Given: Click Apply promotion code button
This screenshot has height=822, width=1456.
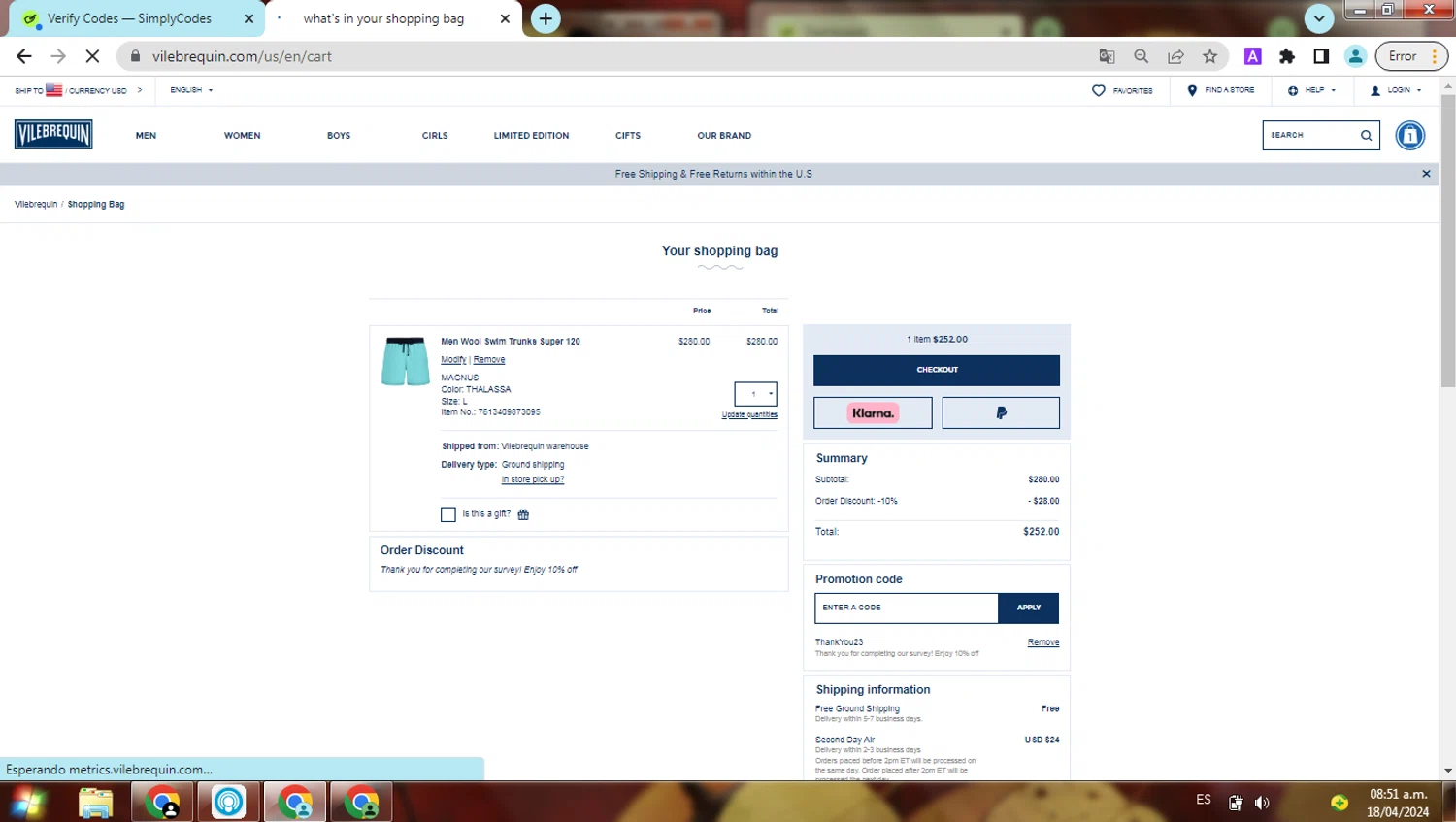Looking at the screenshot, I should click(x=1028, y=608).
